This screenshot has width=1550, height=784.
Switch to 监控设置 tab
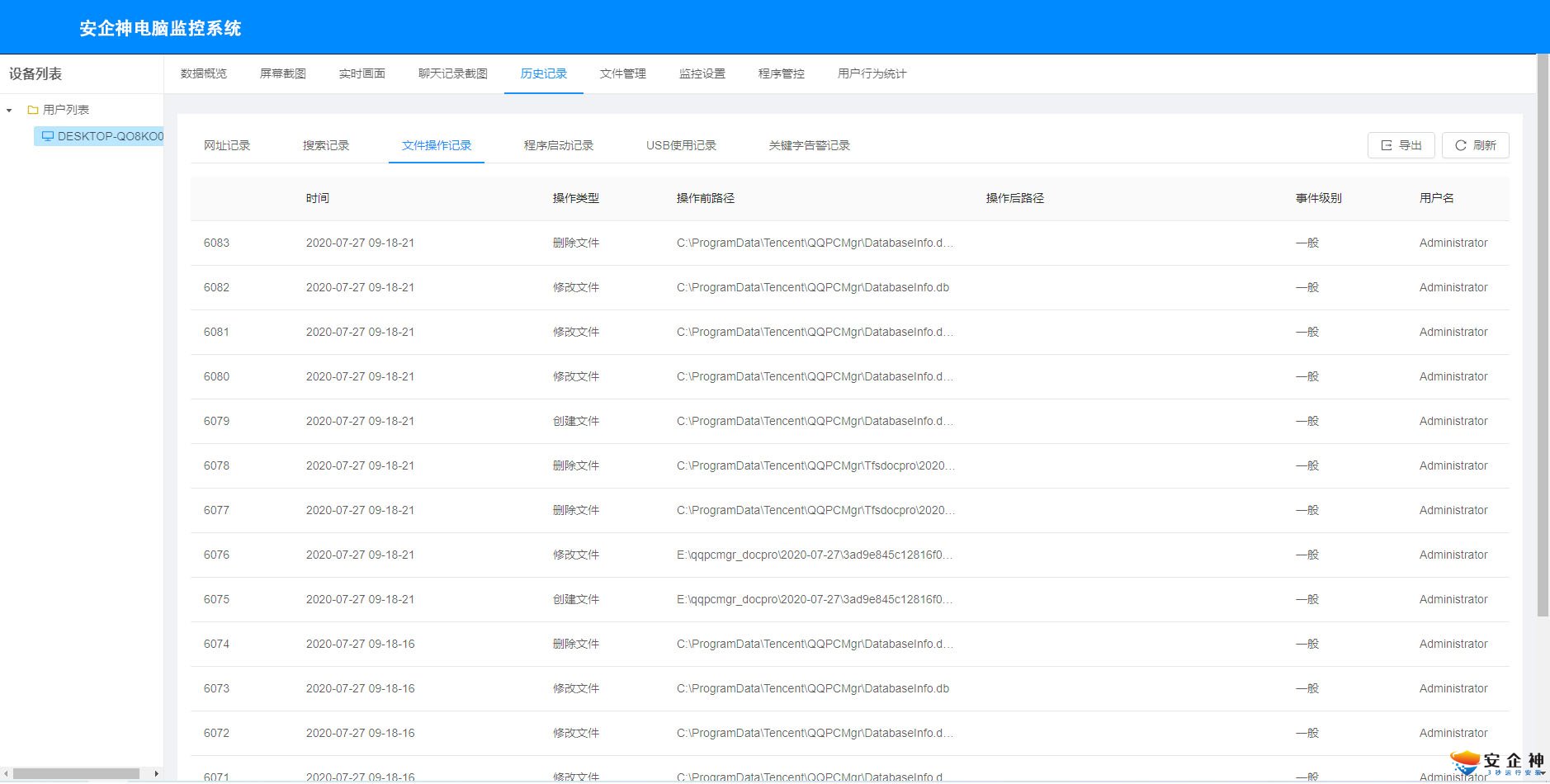702,73
